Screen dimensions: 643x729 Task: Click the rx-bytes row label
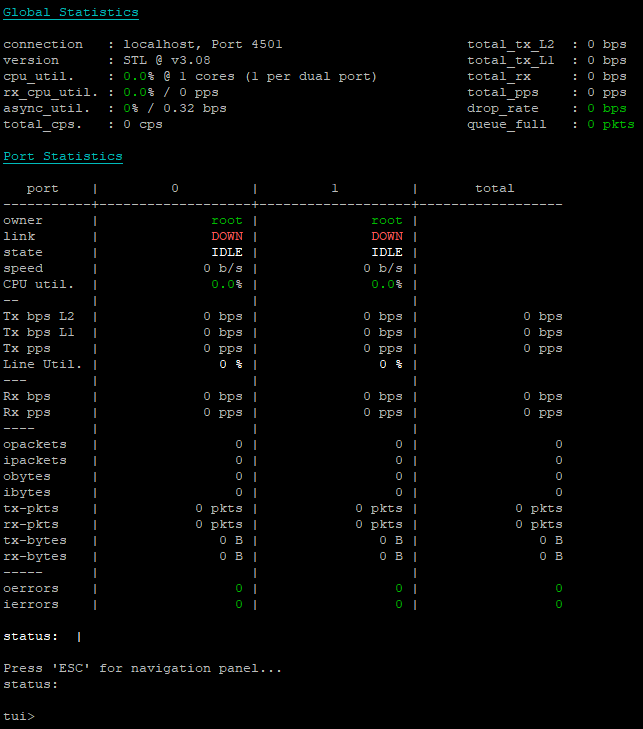click(x=35, y=557)
